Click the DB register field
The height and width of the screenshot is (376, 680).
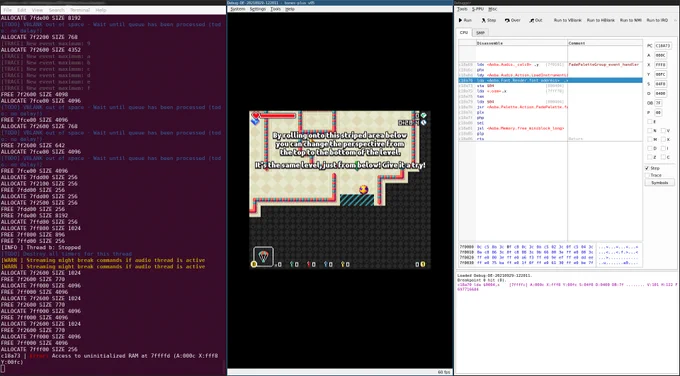pyautogui.click(x=658, y=103)
